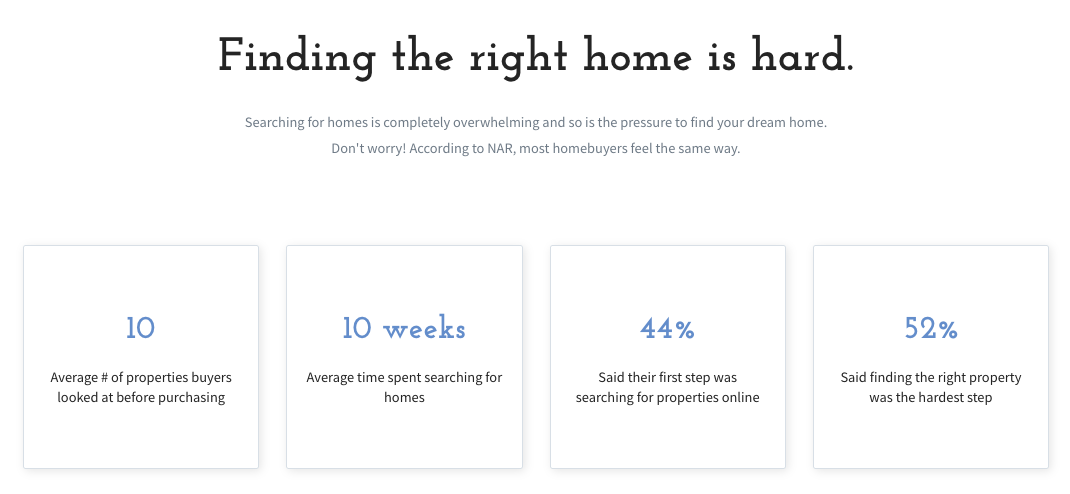
Task: Select the 'Searching for homes is completely overwhelming' sentence
Action: (x=536, y=124)
